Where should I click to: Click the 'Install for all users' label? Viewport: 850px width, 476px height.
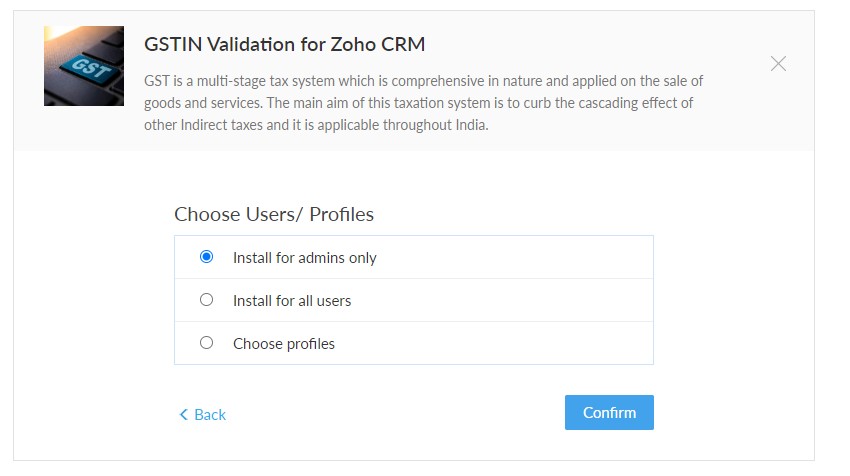click(x=292, y=300)
